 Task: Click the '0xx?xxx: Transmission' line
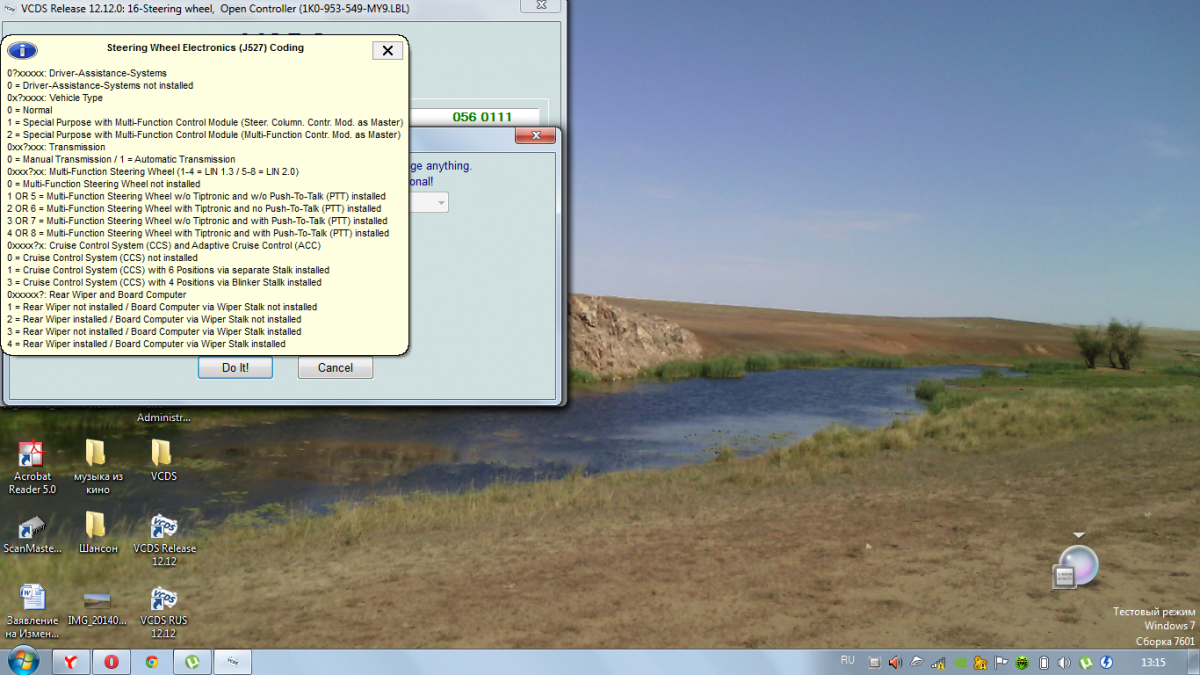pos(56,147)
